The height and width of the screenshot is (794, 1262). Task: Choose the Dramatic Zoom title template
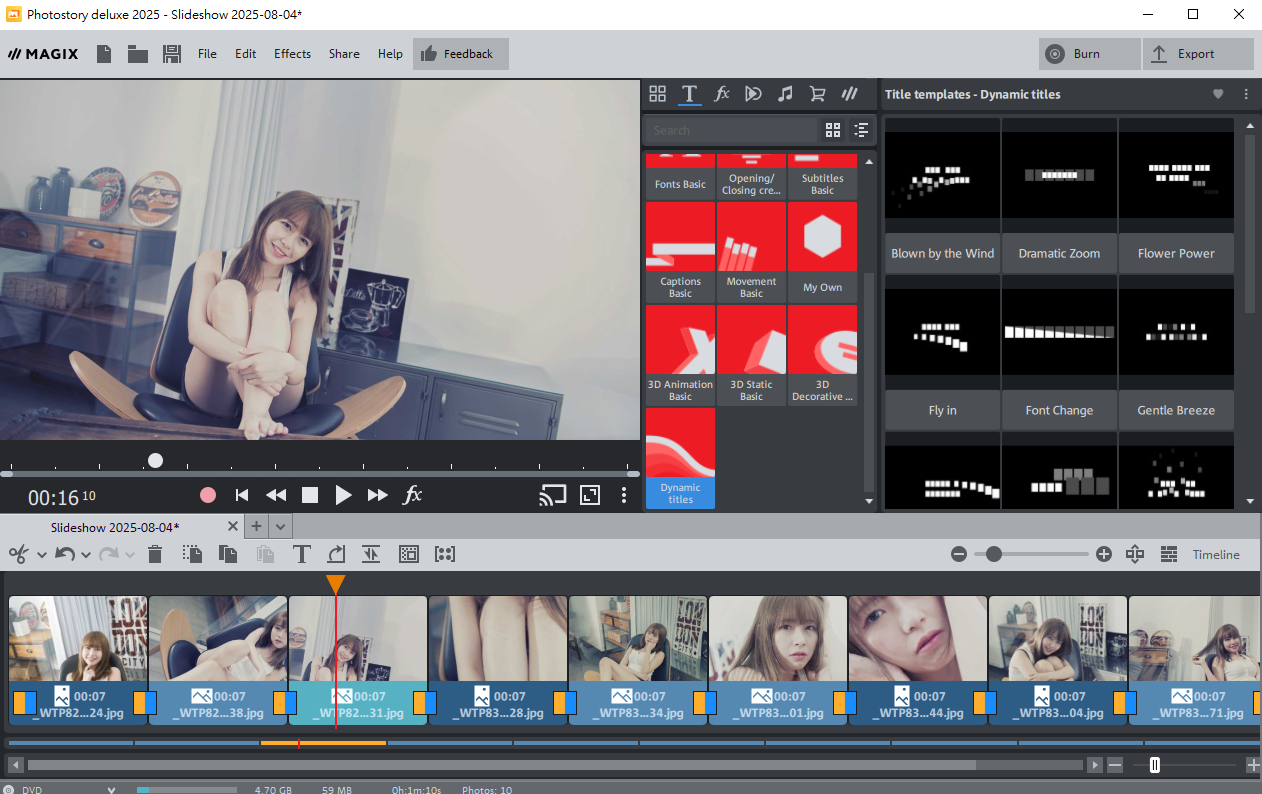[x=1059, y=196]
